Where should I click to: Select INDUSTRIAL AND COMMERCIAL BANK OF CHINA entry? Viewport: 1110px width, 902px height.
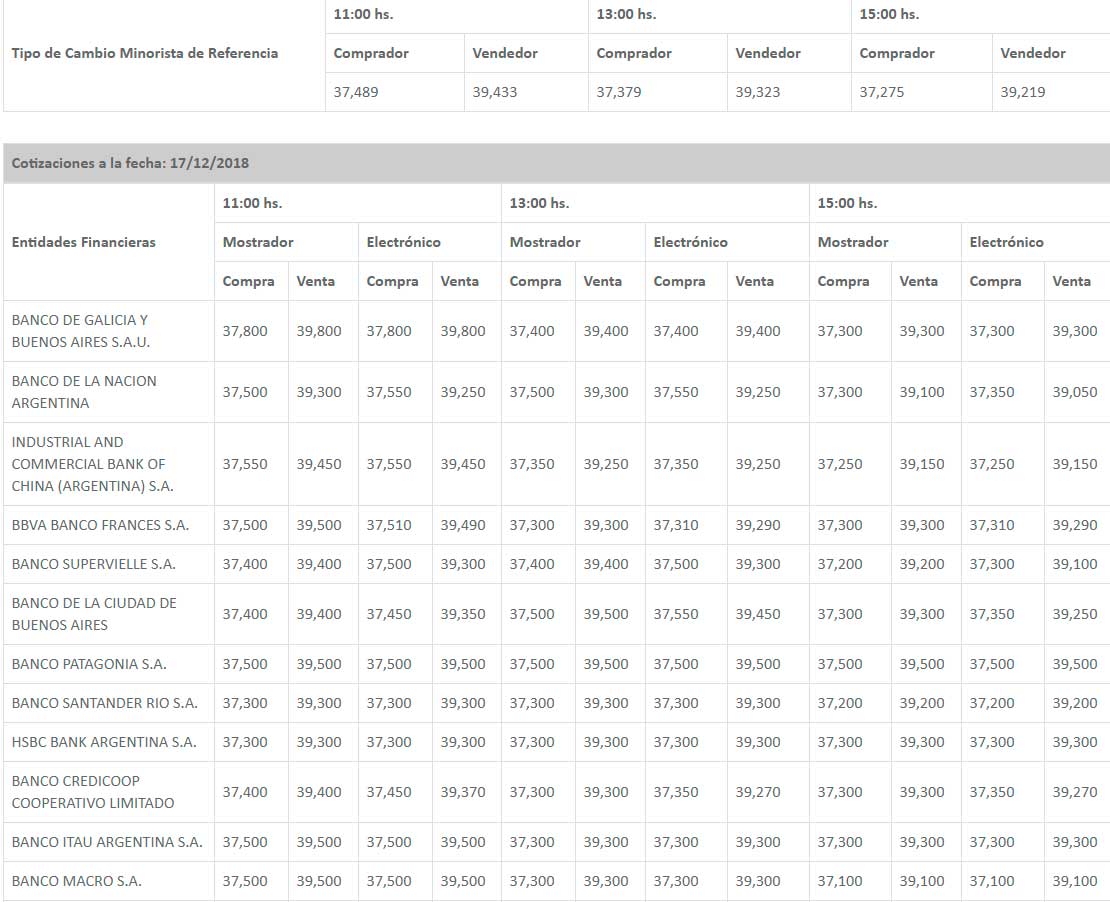pos(93,464)
